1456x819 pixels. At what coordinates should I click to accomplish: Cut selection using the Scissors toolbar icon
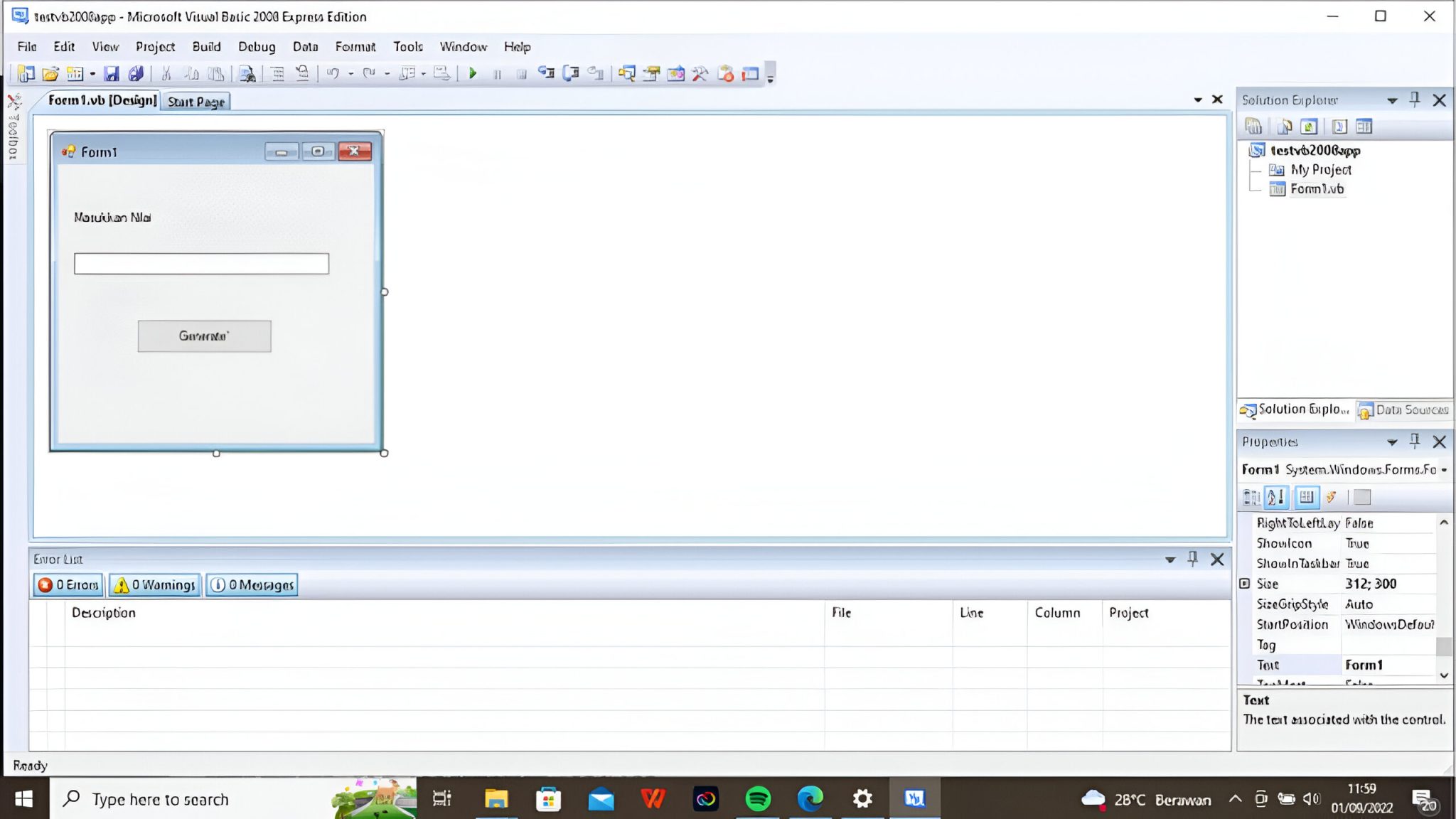[x=165, y=73]
